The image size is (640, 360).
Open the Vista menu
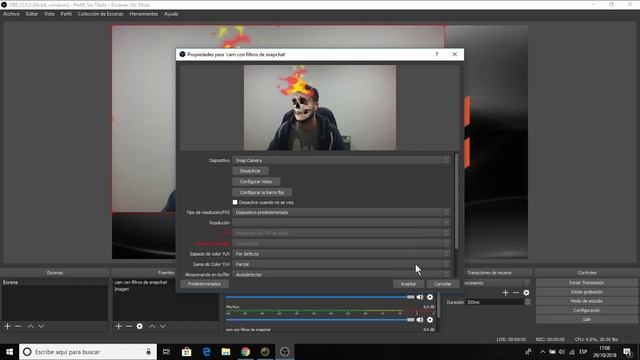click(49, 14)
